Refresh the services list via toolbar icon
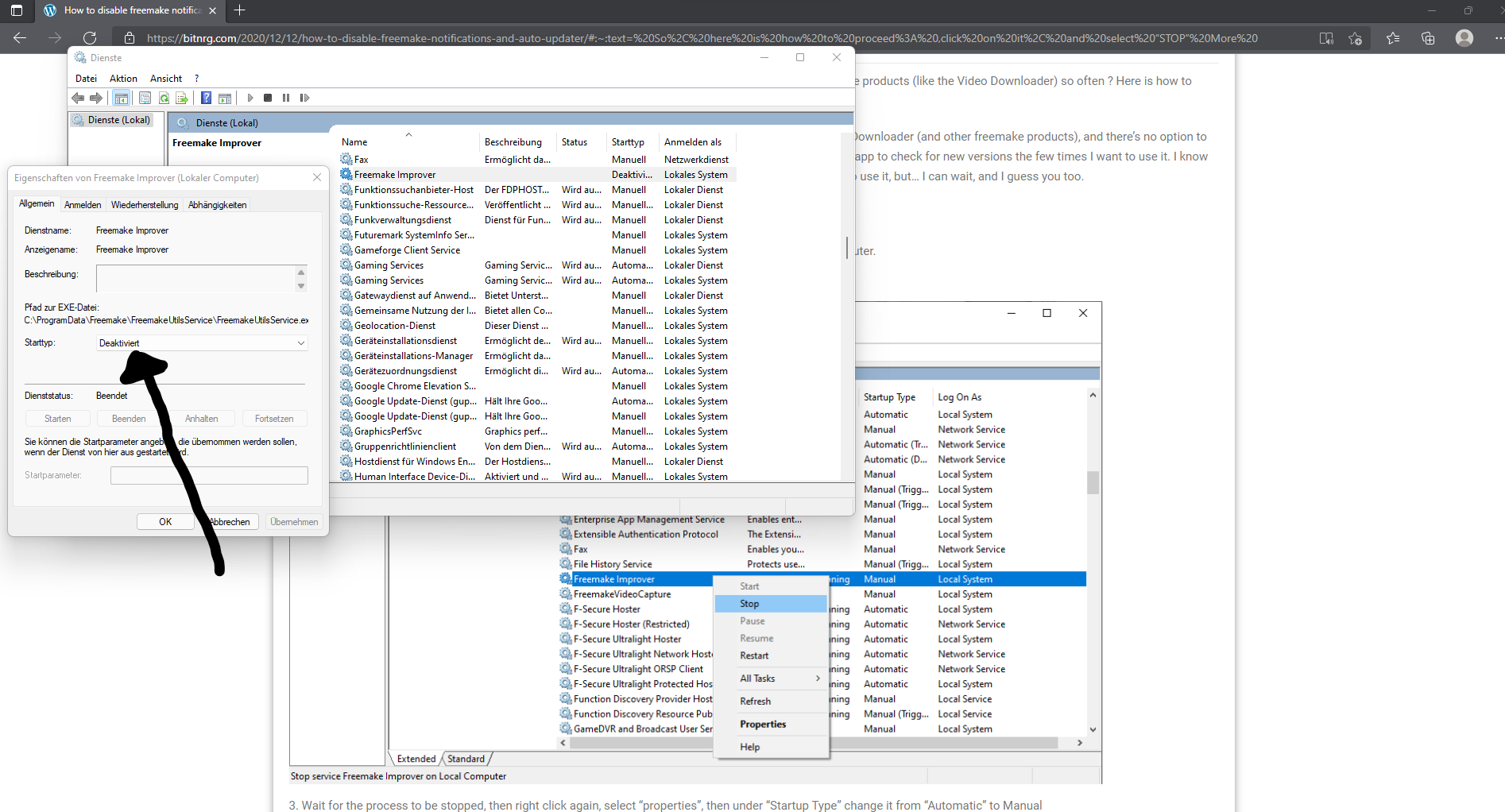Image resolution: width=1505 pixels, height=812 pixels. coord(164,98)
